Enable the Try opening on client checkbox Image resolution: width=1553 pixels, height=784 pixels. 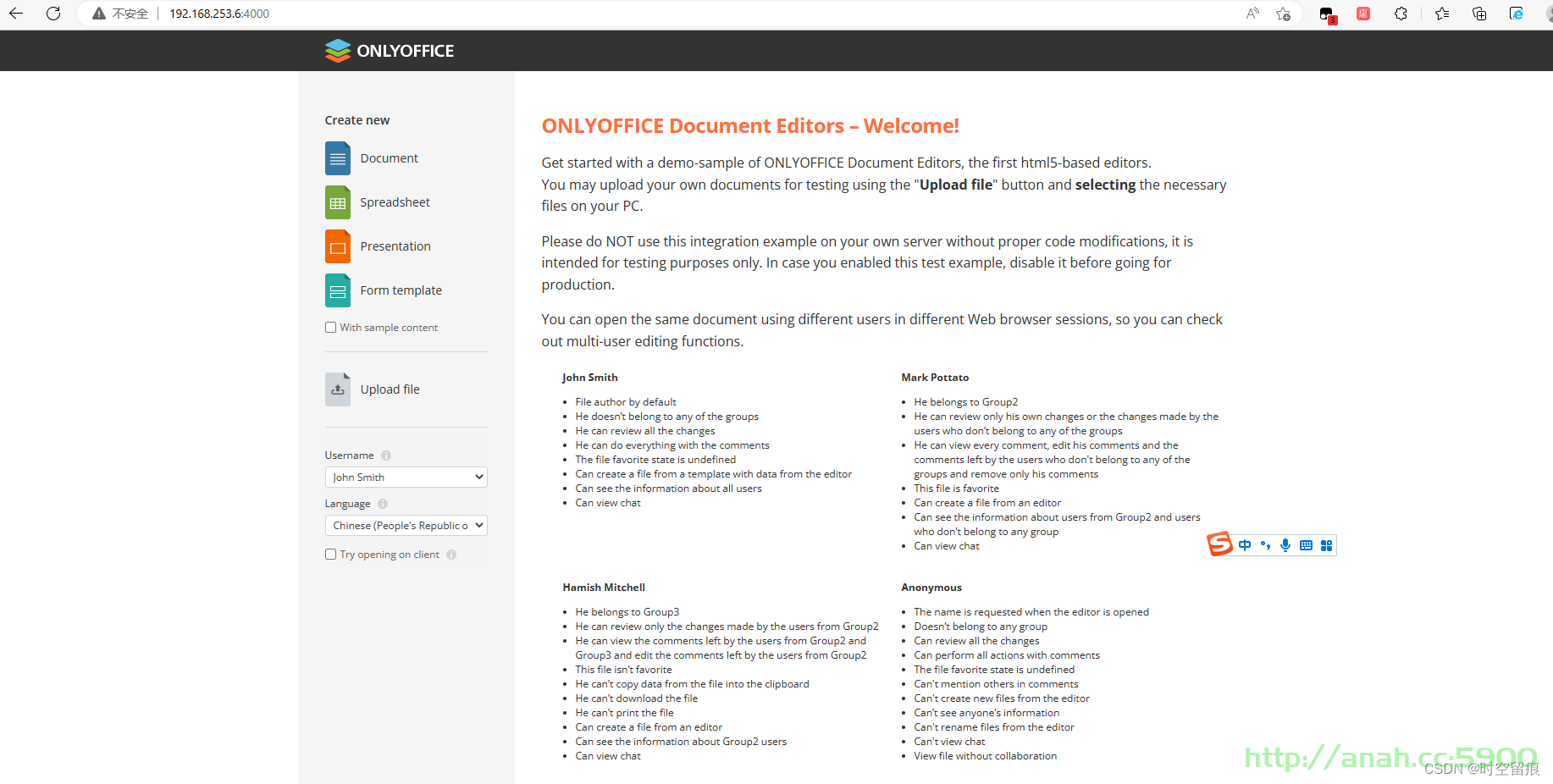click(331, 555)
